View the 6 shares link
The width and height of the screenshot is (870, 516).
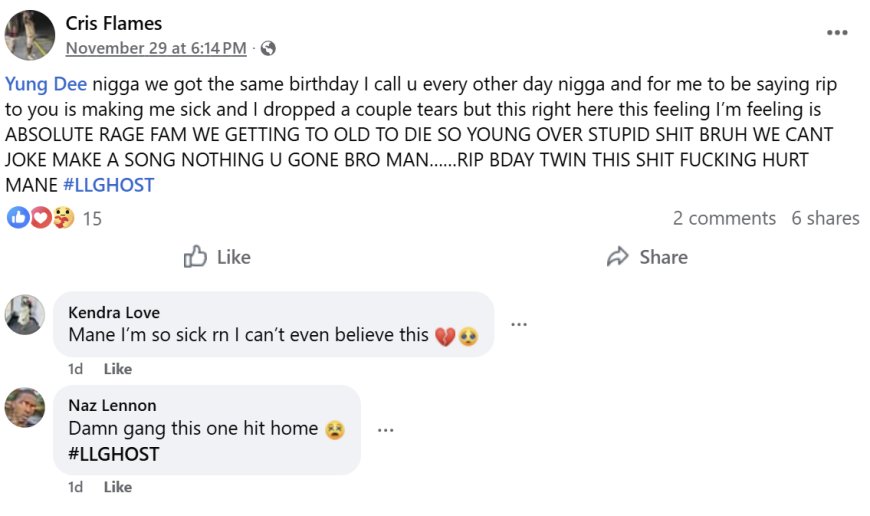tap(825, 218)
